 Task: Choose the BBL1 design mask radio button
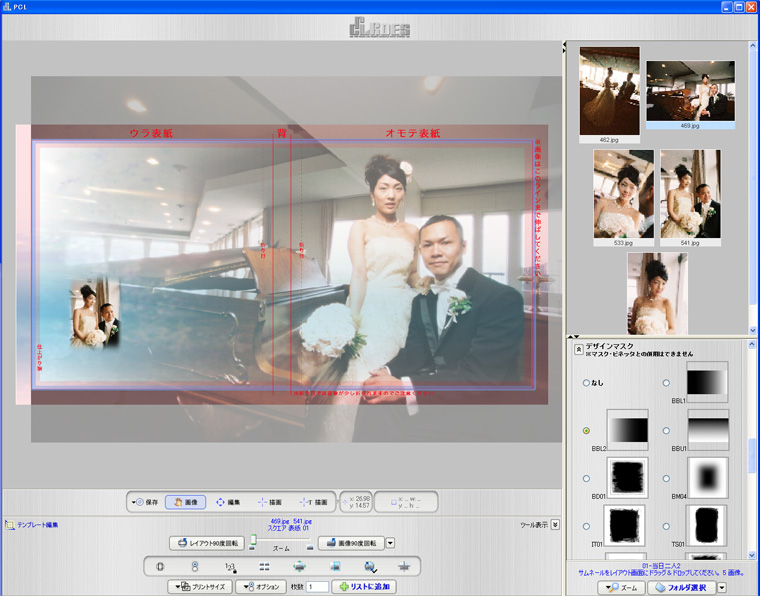coord(667,382)
